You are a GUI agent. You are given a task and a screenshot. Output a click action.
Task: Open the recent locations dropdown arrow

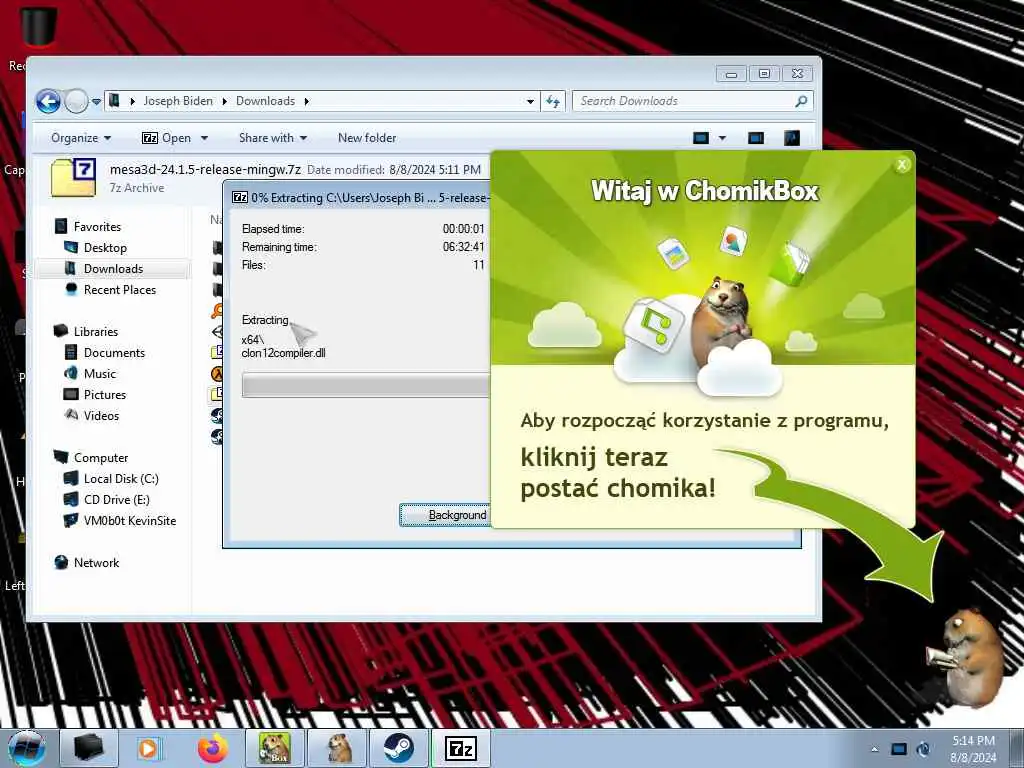tap(96, 102)
